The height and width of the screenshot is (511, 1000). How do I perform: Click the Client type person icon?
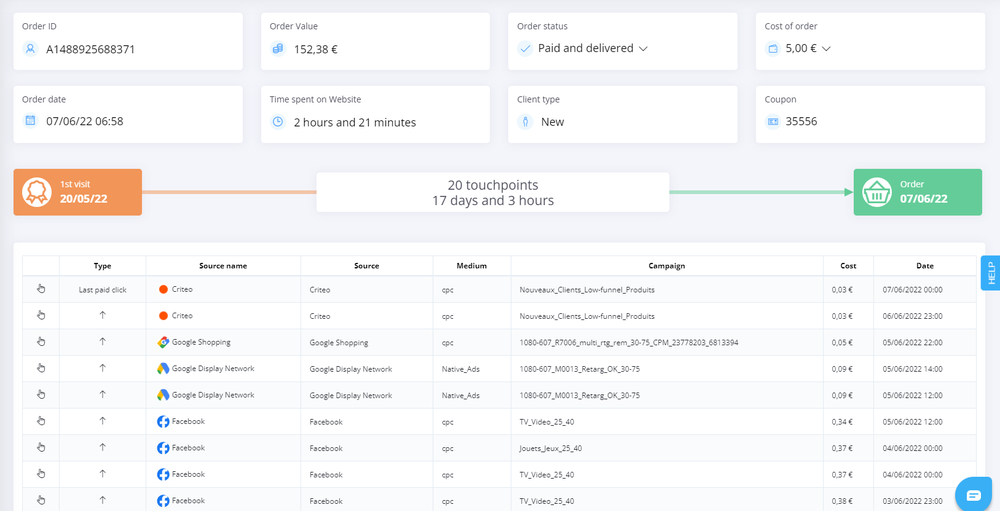(x=526, y=122)
